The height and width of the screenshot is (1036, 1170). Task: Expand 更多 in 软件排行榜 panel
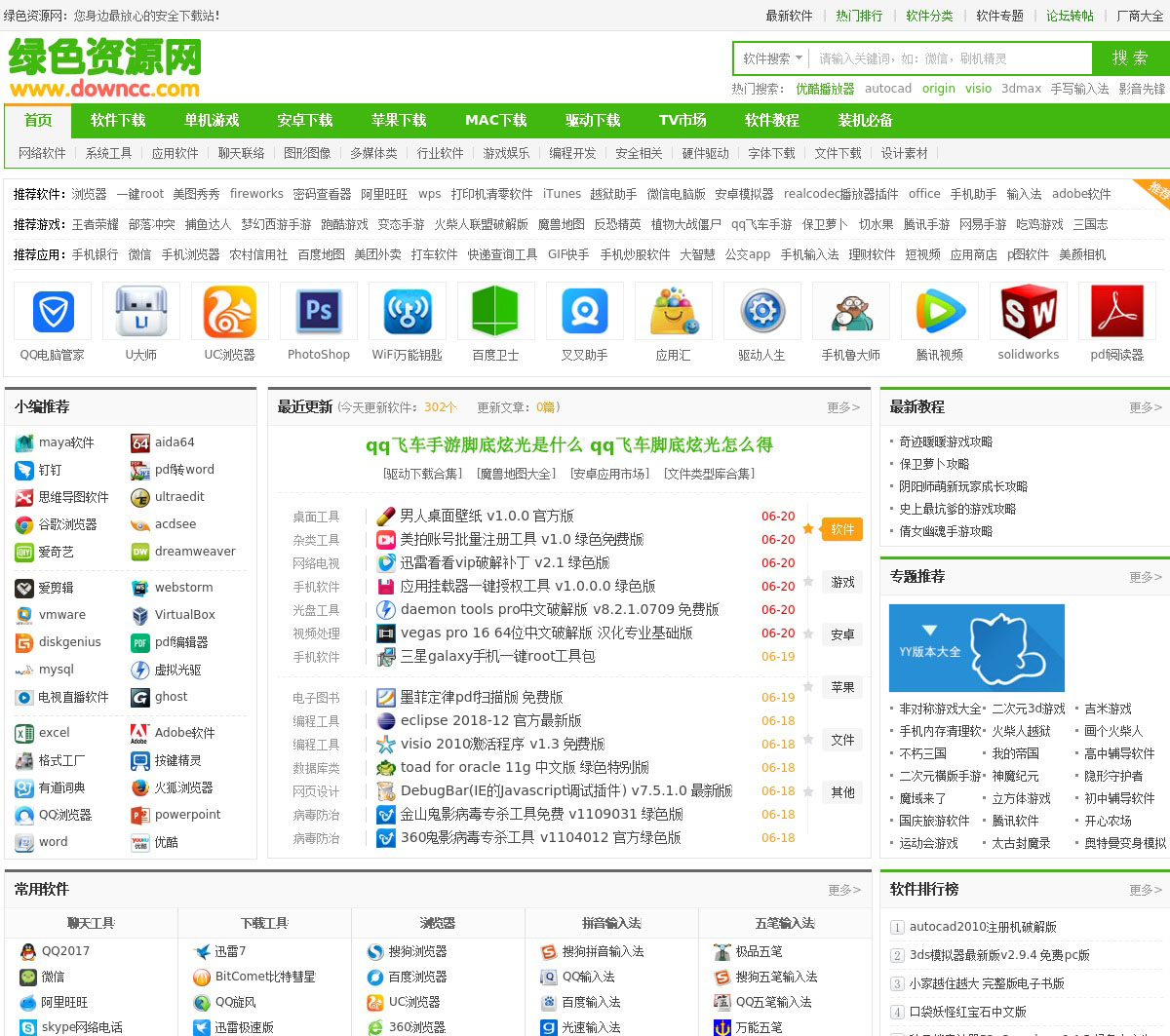click(x=1146, y=890)
